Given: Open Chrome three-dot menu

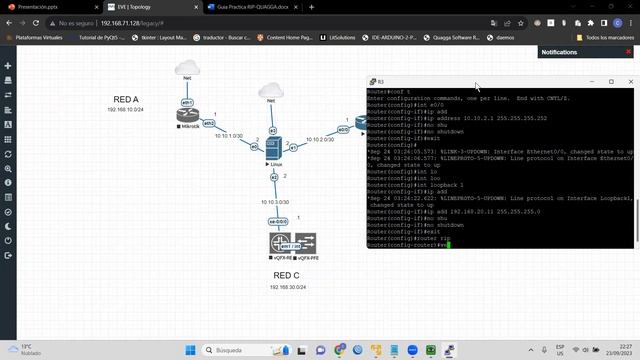Looking at the screenshot, I should coord(631,23).
